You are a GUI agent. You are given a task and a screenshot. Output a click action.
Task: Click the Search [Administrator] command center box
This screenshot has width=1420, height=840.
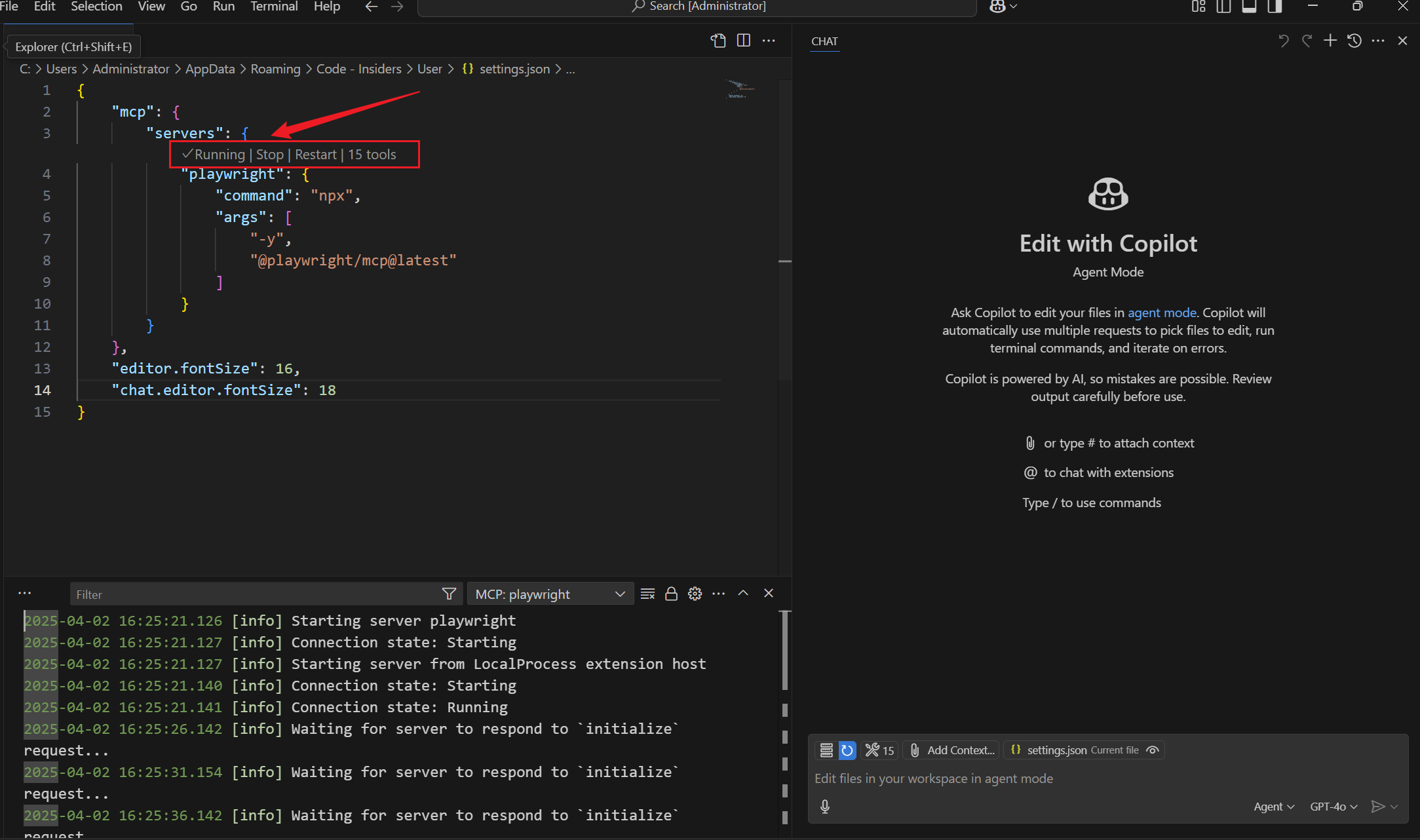(x=697, y=7)
